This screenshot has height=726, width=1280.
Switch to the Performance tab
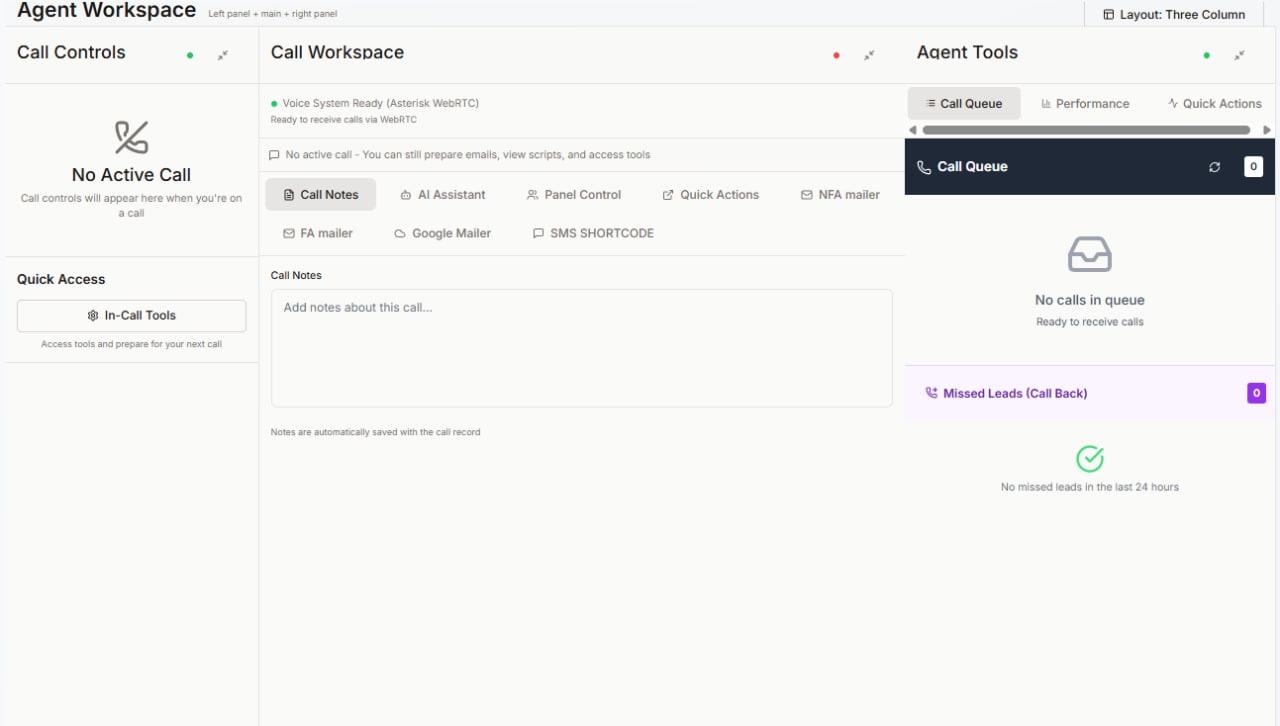click(x=1085, y=103)
